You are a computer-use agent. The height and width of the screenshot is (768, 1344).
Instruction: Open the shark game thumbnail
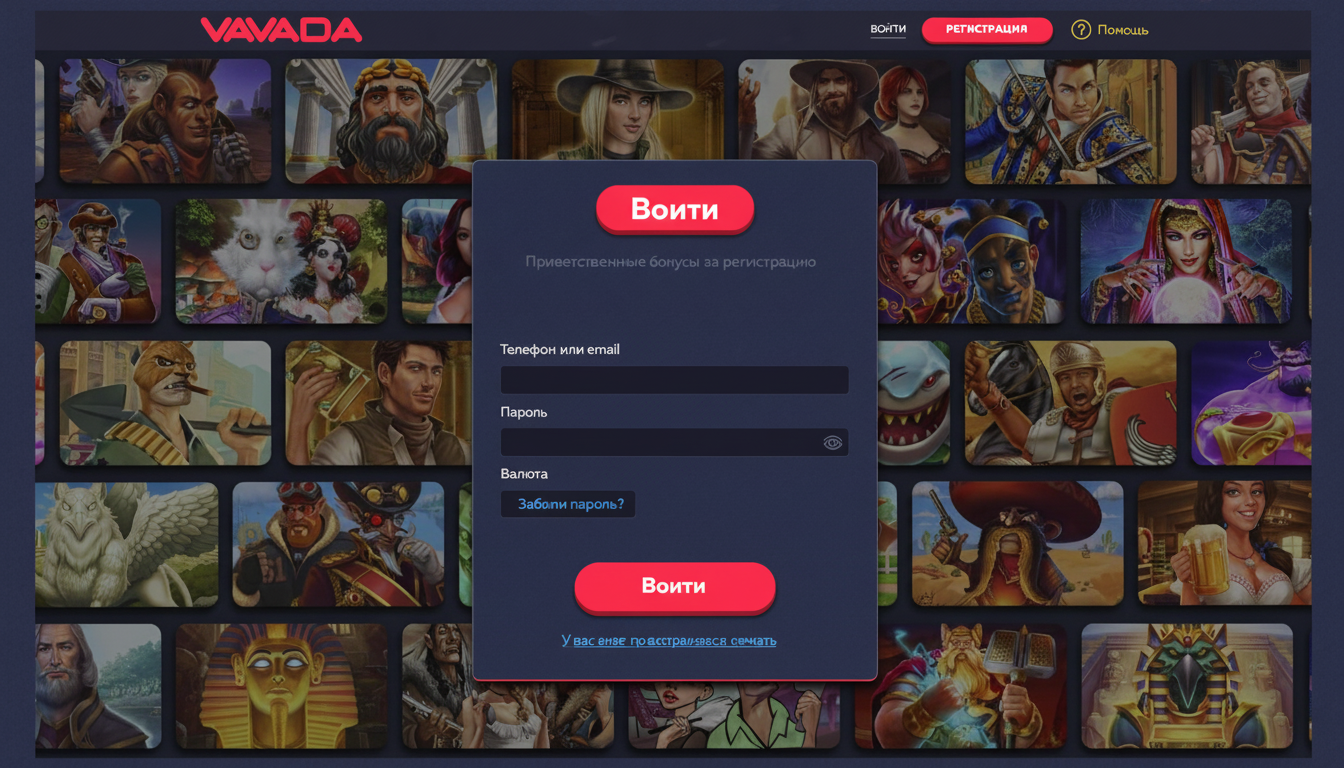[914, 403]
